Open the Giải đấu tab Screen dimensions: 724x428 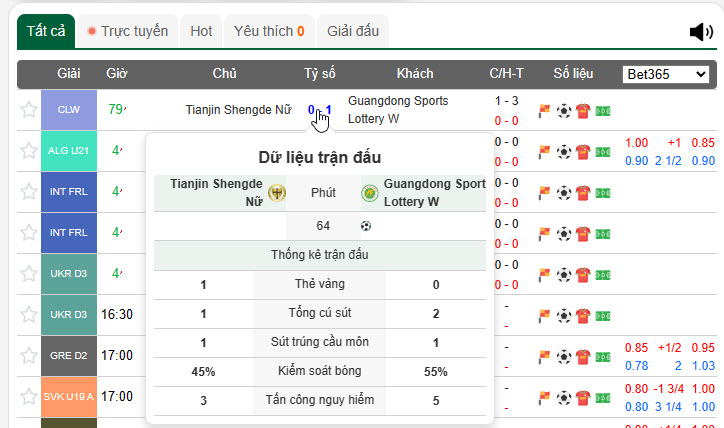353,31
